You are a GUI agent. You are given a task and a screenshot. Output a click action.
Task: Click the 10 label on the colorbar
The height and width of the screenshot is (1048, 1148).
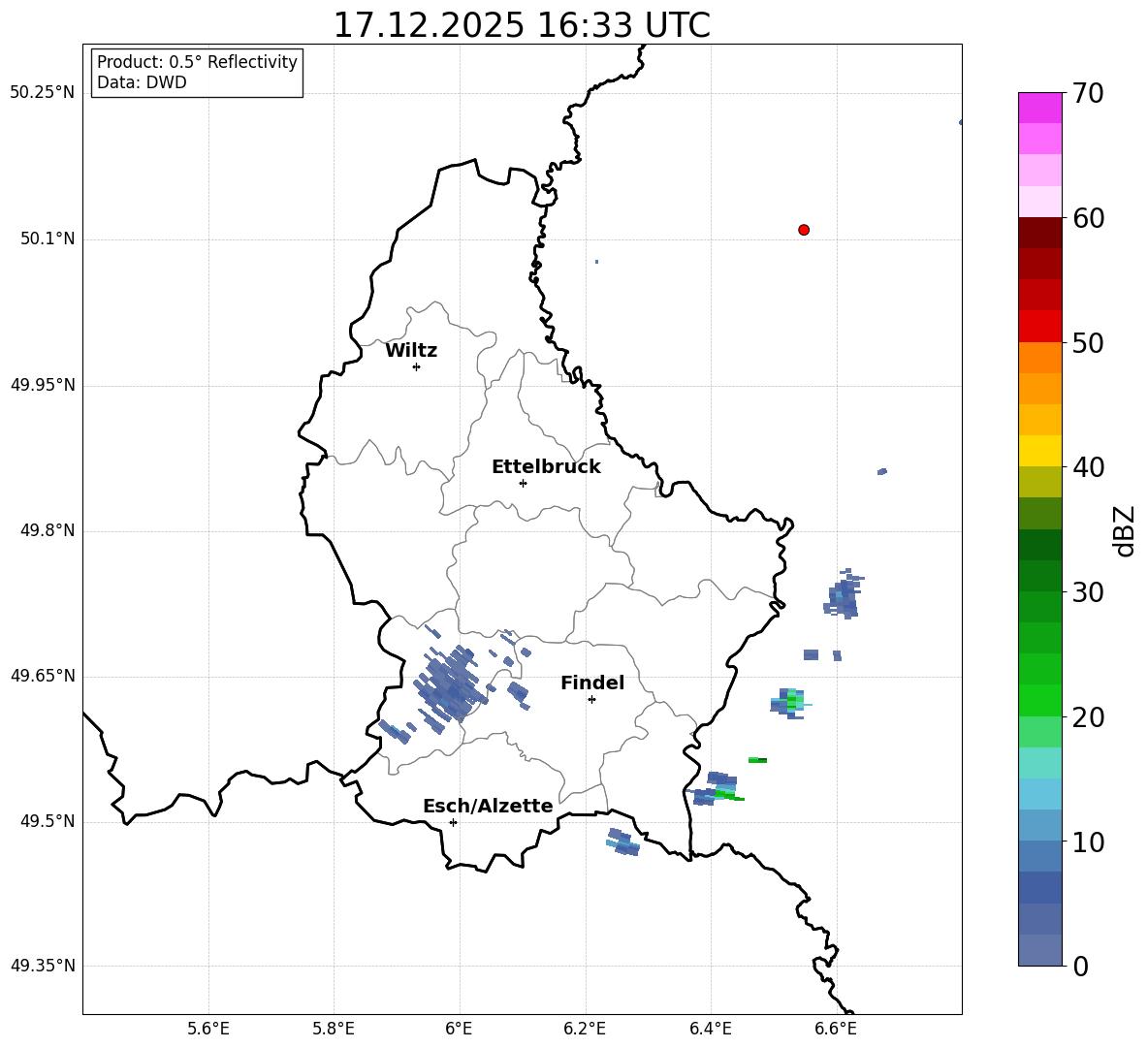click(x=1087, y=842)
